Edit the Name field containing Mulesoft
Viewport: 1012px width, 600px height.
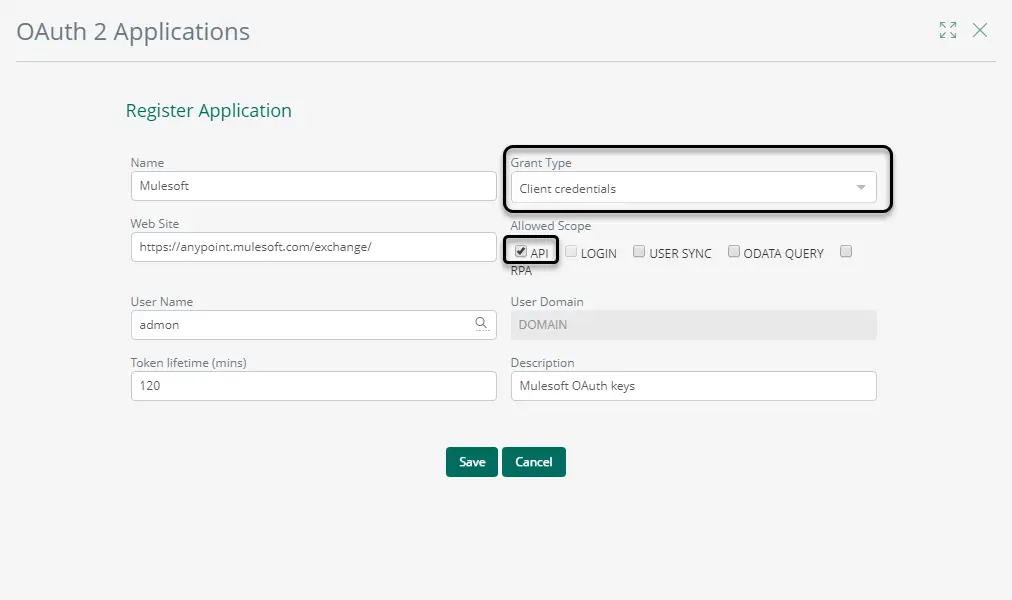[x=314, y=186]
